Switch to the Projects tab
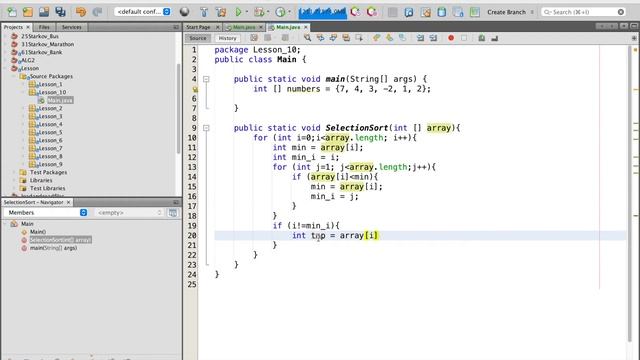This screenshot has width=640, height=360. click(x=13, y=27)
